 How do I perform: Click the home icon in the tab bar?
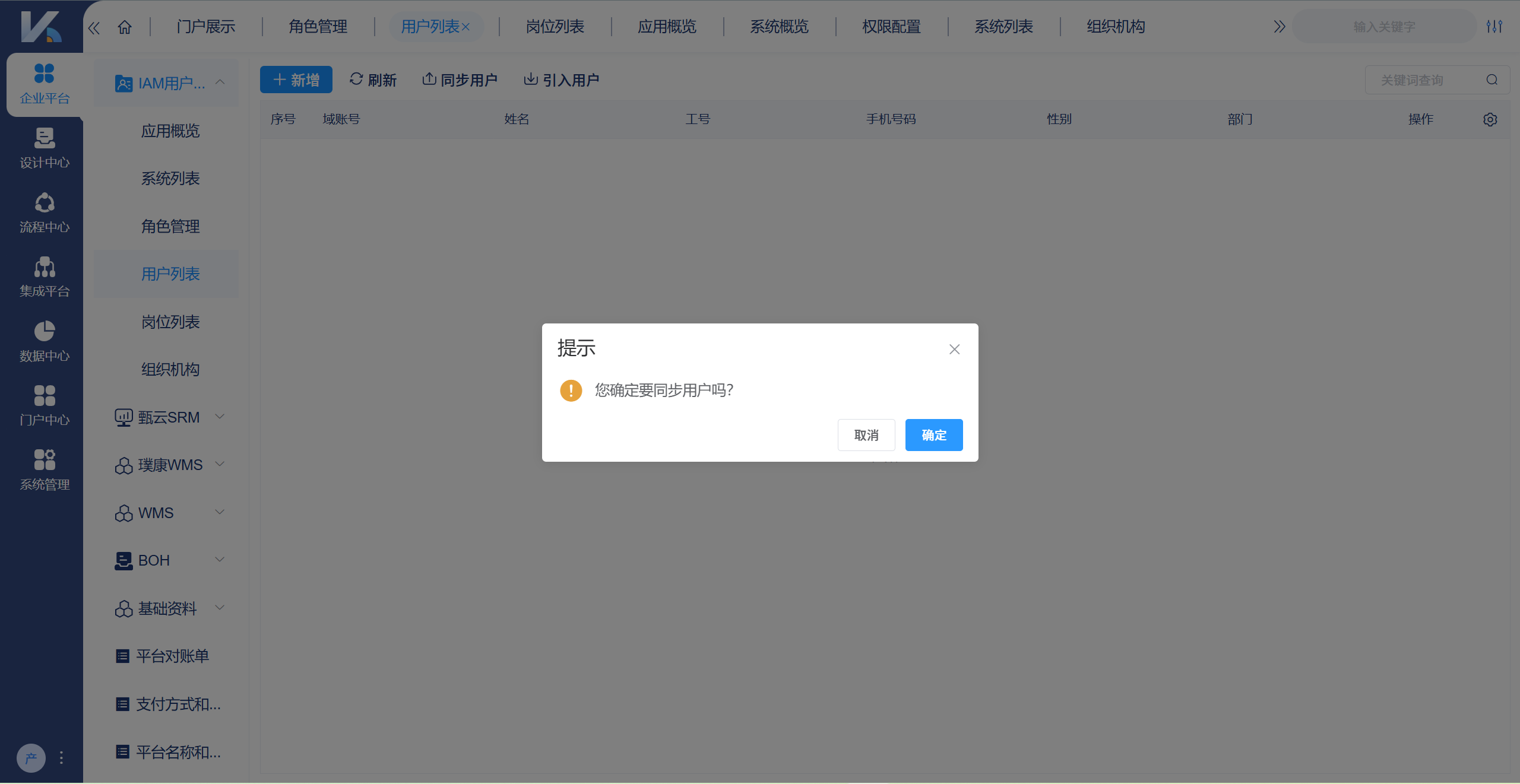(x=124, y=27)
